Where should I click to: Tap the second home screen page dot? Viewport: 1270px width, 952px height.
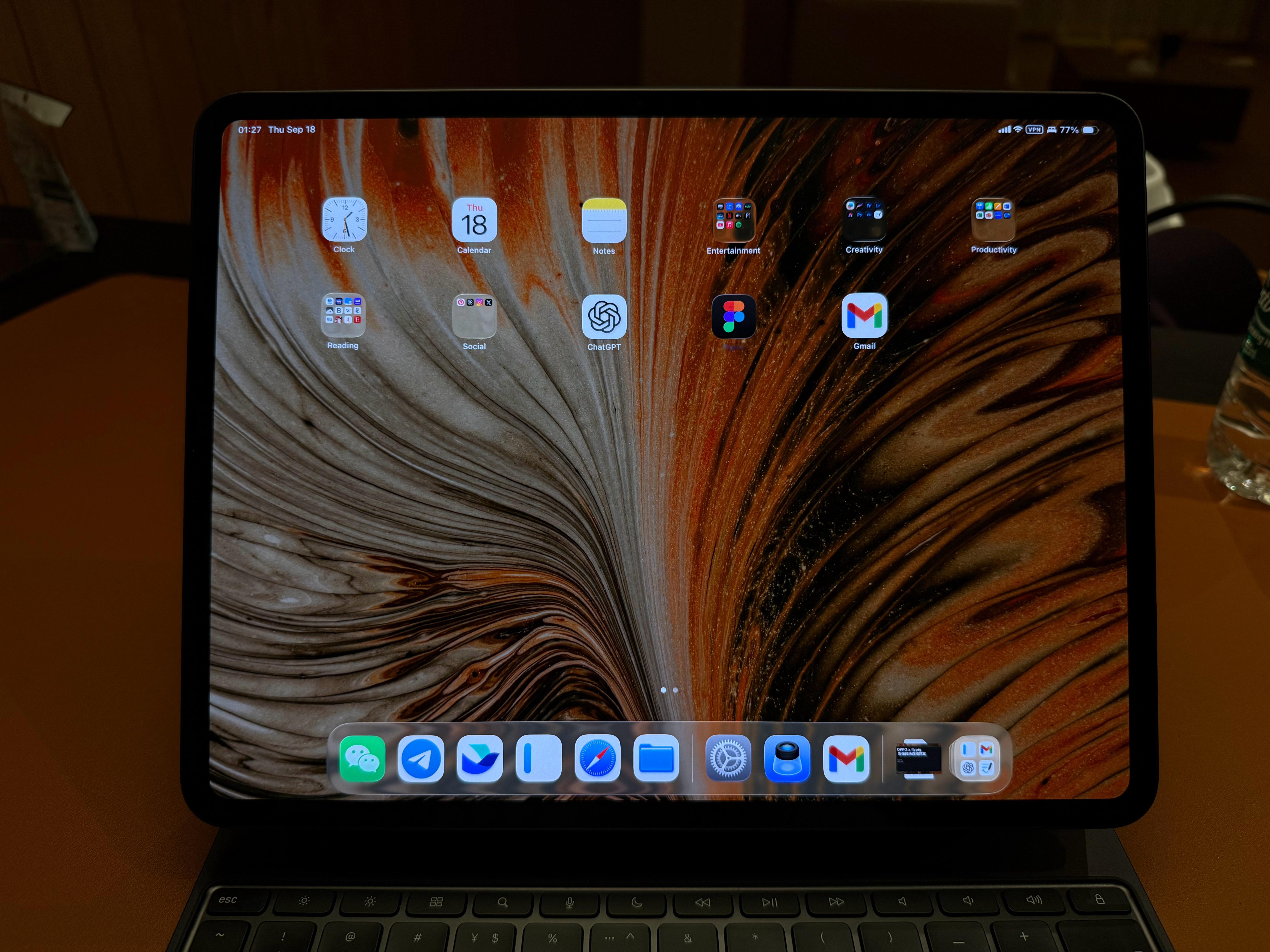point(675,690)
